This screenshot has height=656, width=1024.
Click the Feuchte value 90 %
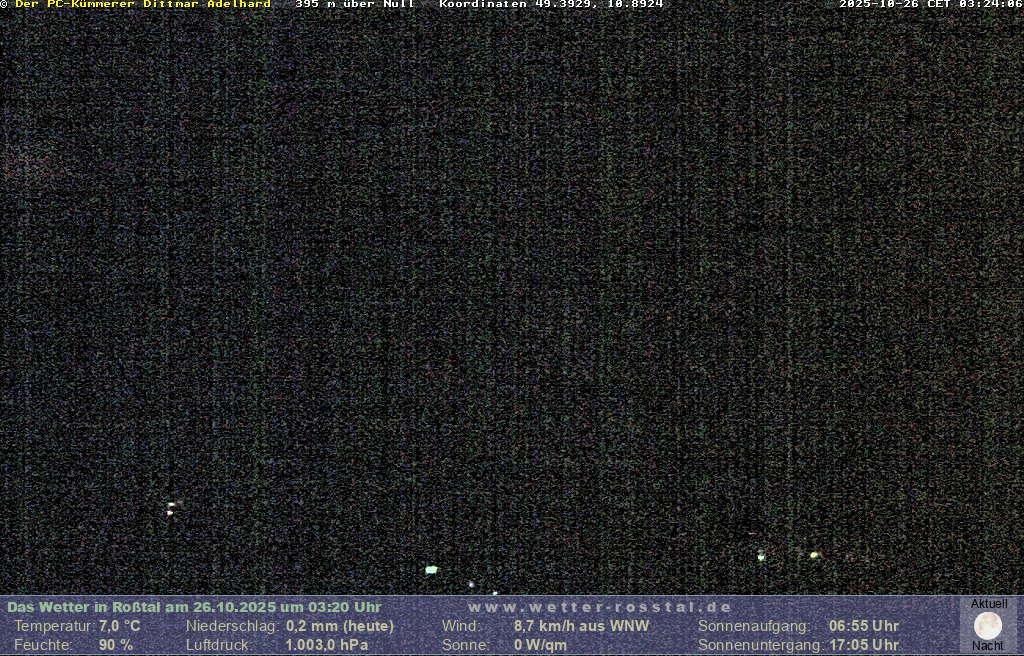(115, 645)
